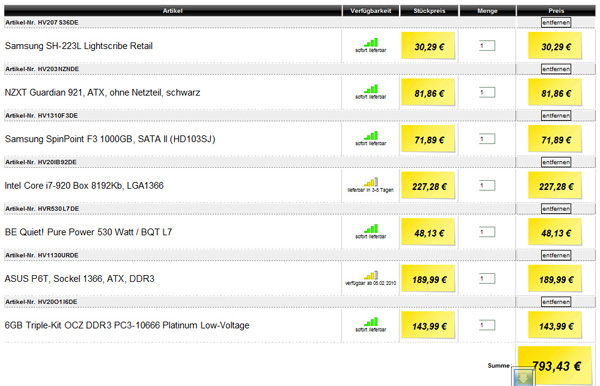Click the Menge column header
This screenshot has width=600, height=386.
point(487,11)
